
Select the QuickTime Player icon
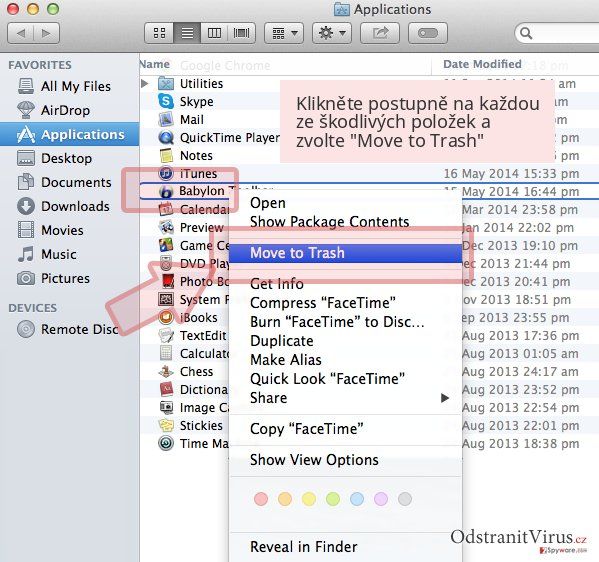166,138
